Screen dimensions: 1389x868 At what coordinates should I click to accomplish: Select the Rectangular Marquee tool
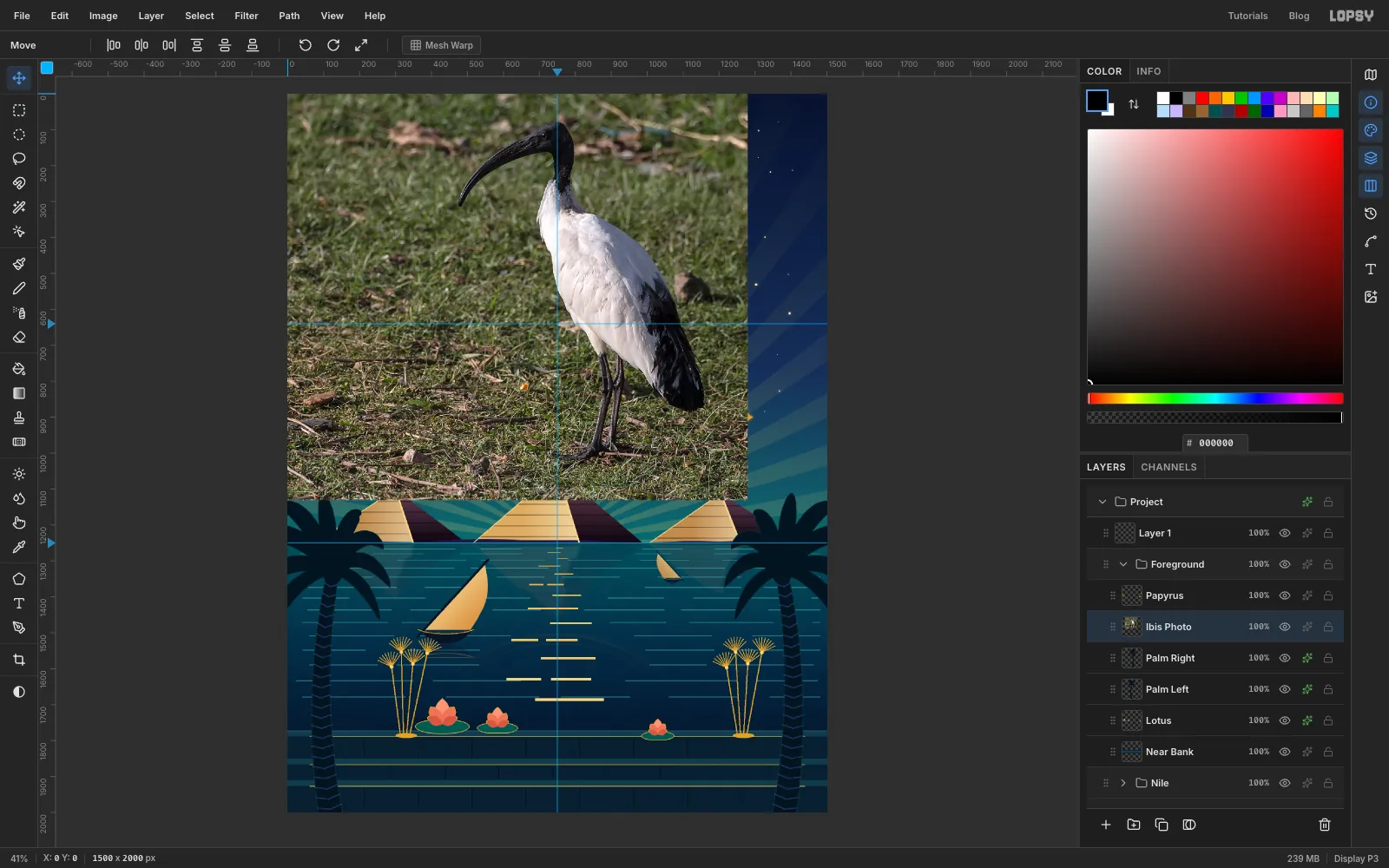click(18, 110)
